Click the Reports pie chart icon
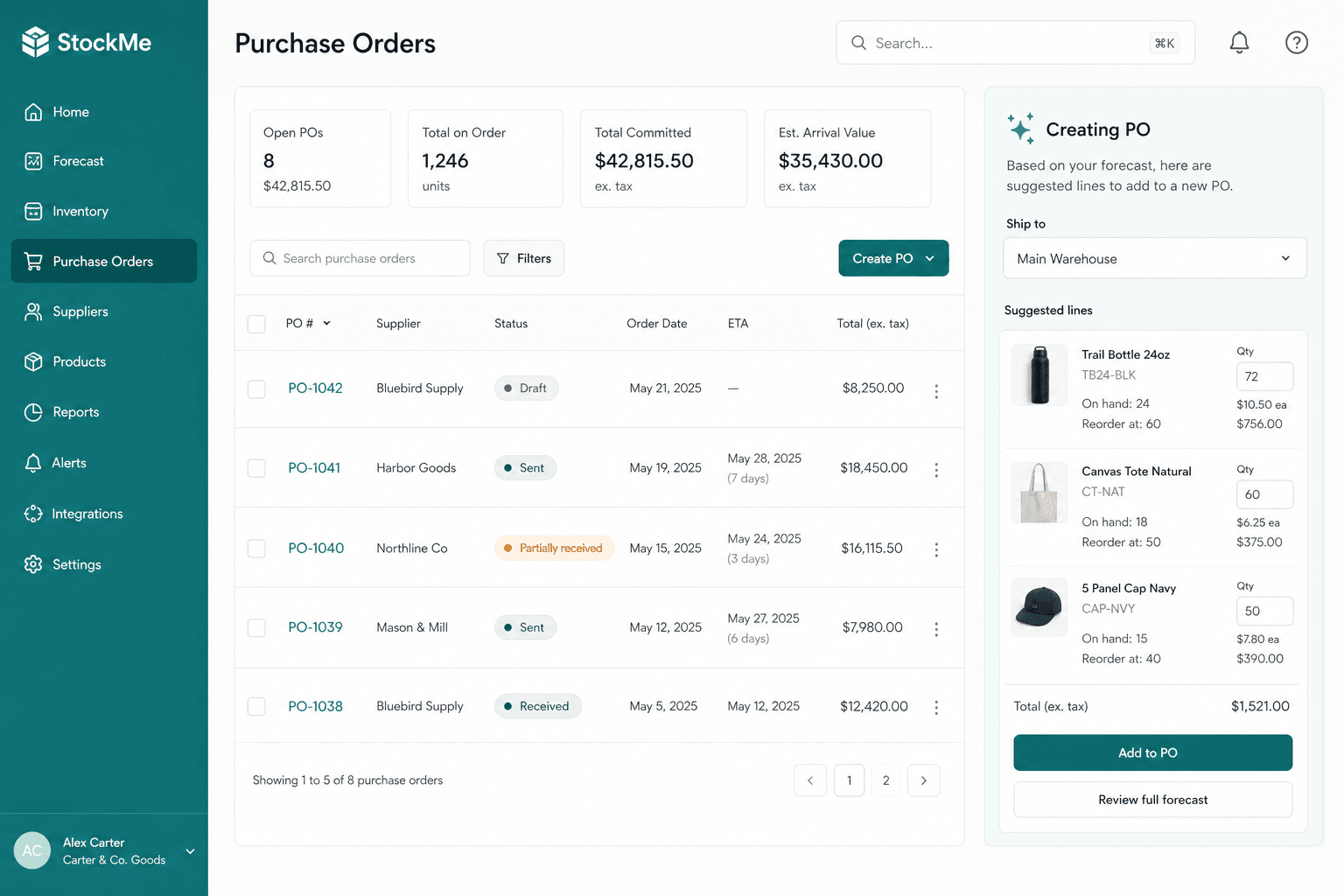 tap(33, 412)
